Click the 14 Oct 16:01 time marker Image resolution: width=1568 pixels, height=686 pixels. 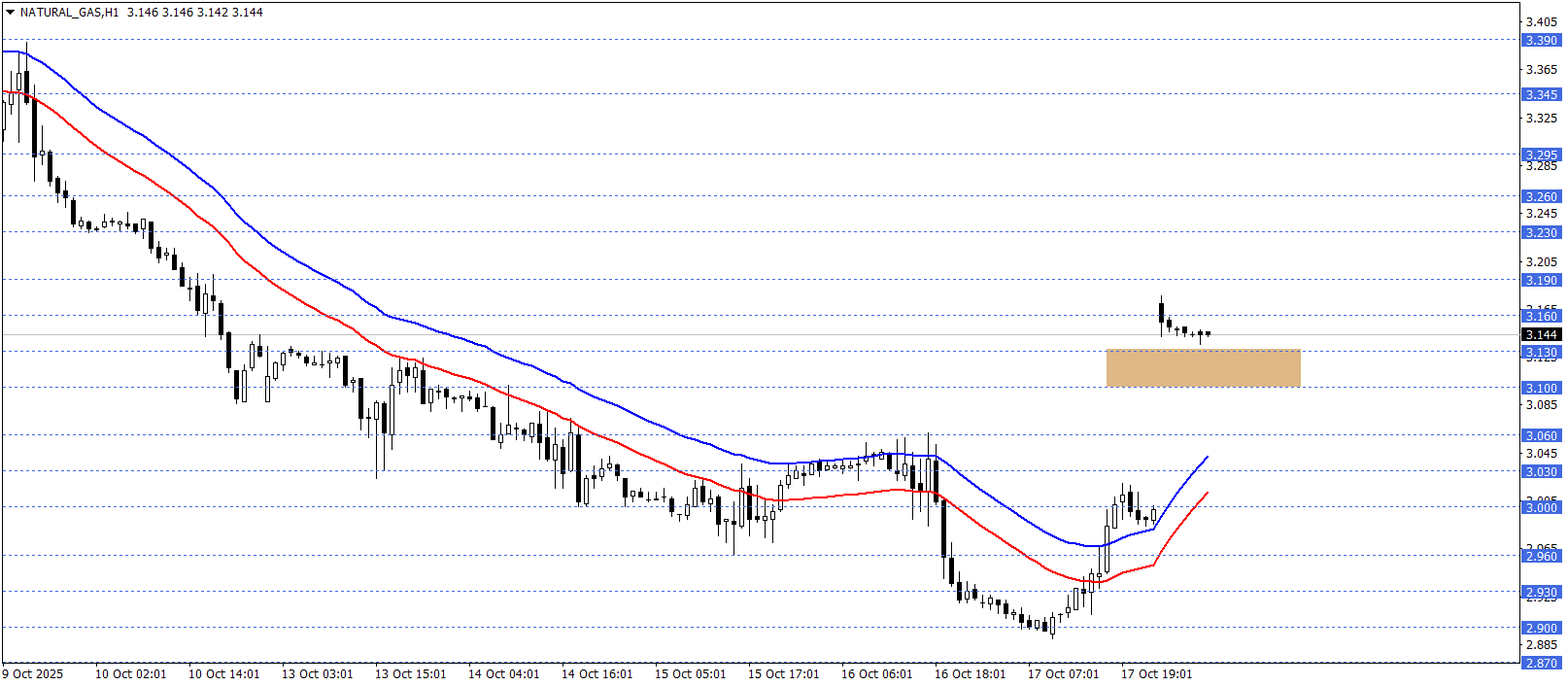597,674
